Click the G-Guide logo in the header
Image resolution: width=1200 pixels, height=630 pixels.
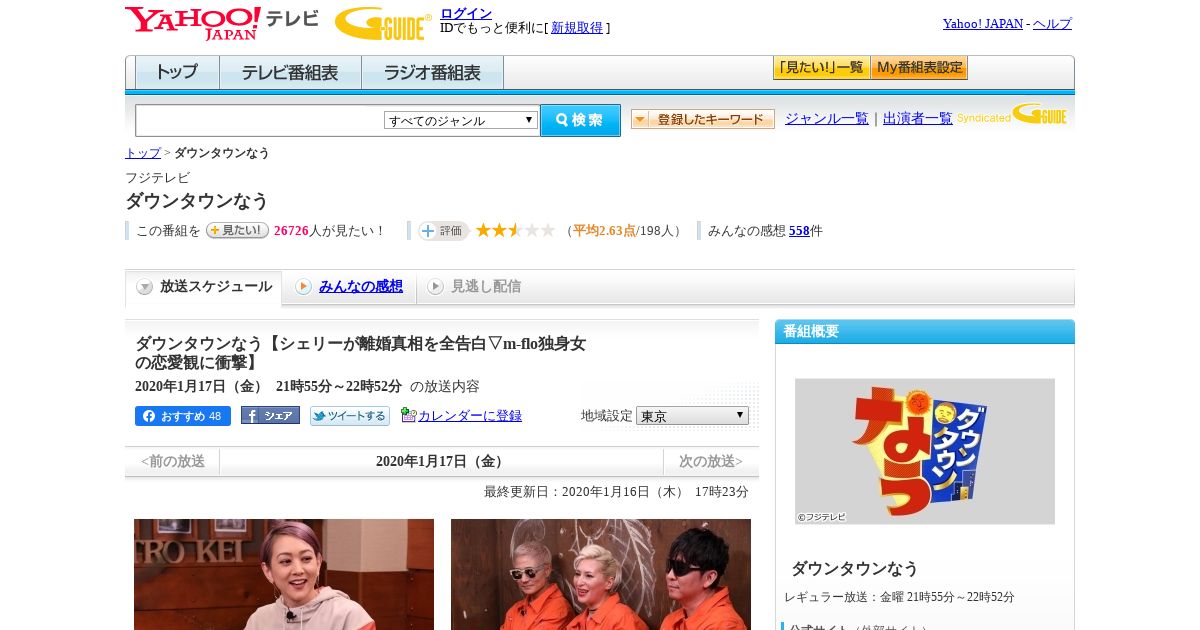point(383,23)
